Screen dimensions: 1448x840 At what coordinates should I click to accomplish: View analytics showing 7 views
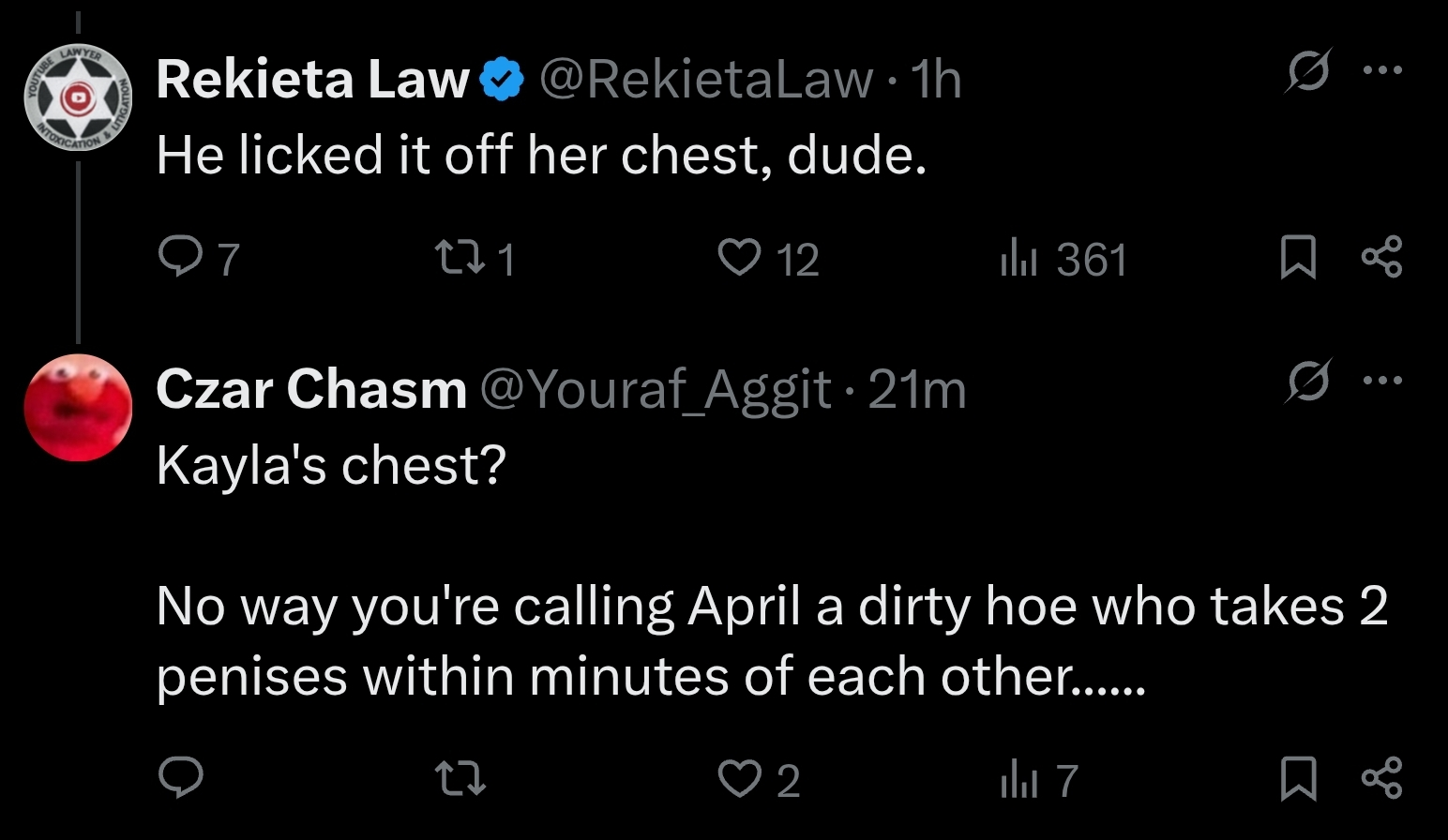pos(1039,779)
